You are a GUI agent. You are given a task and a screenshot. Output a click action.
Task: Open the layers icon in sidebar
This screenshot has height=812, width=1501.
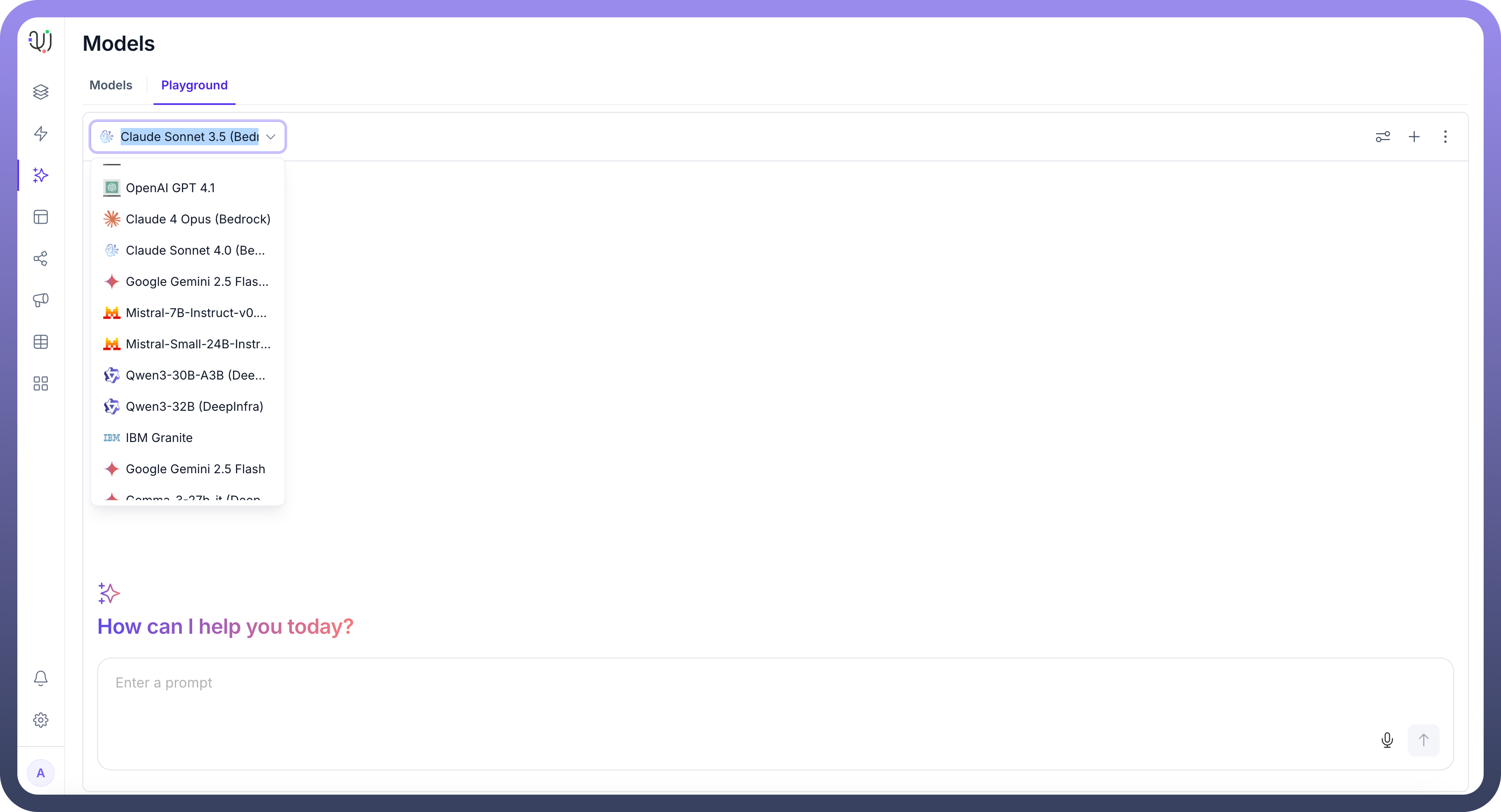(x=41, y=92)
